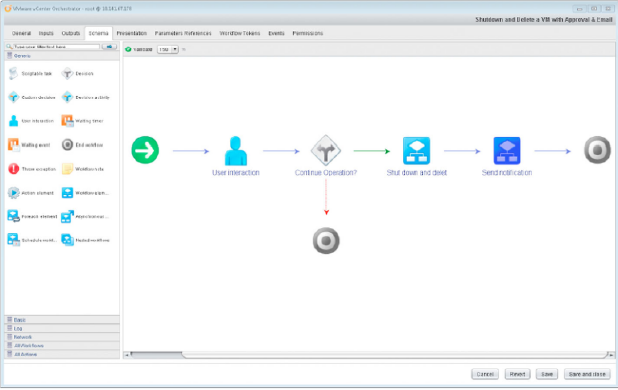618x390 pixels.
Task: Select the Scriptable task palette icon
Action: click(13, 73)
